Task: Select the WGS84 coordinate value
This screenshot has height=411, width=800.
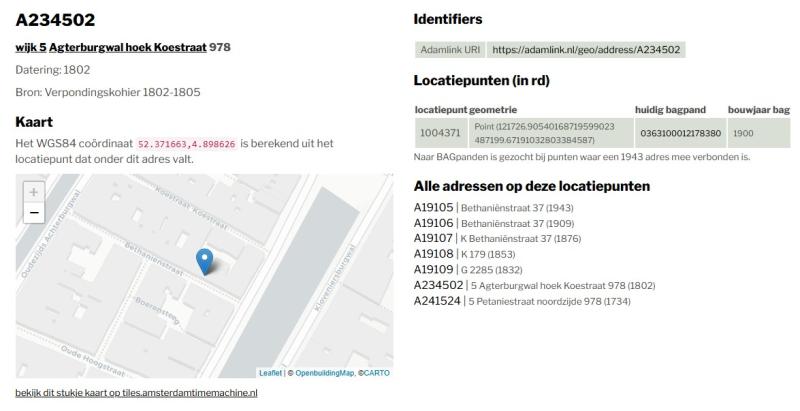Action: click(x=187, y=144)
